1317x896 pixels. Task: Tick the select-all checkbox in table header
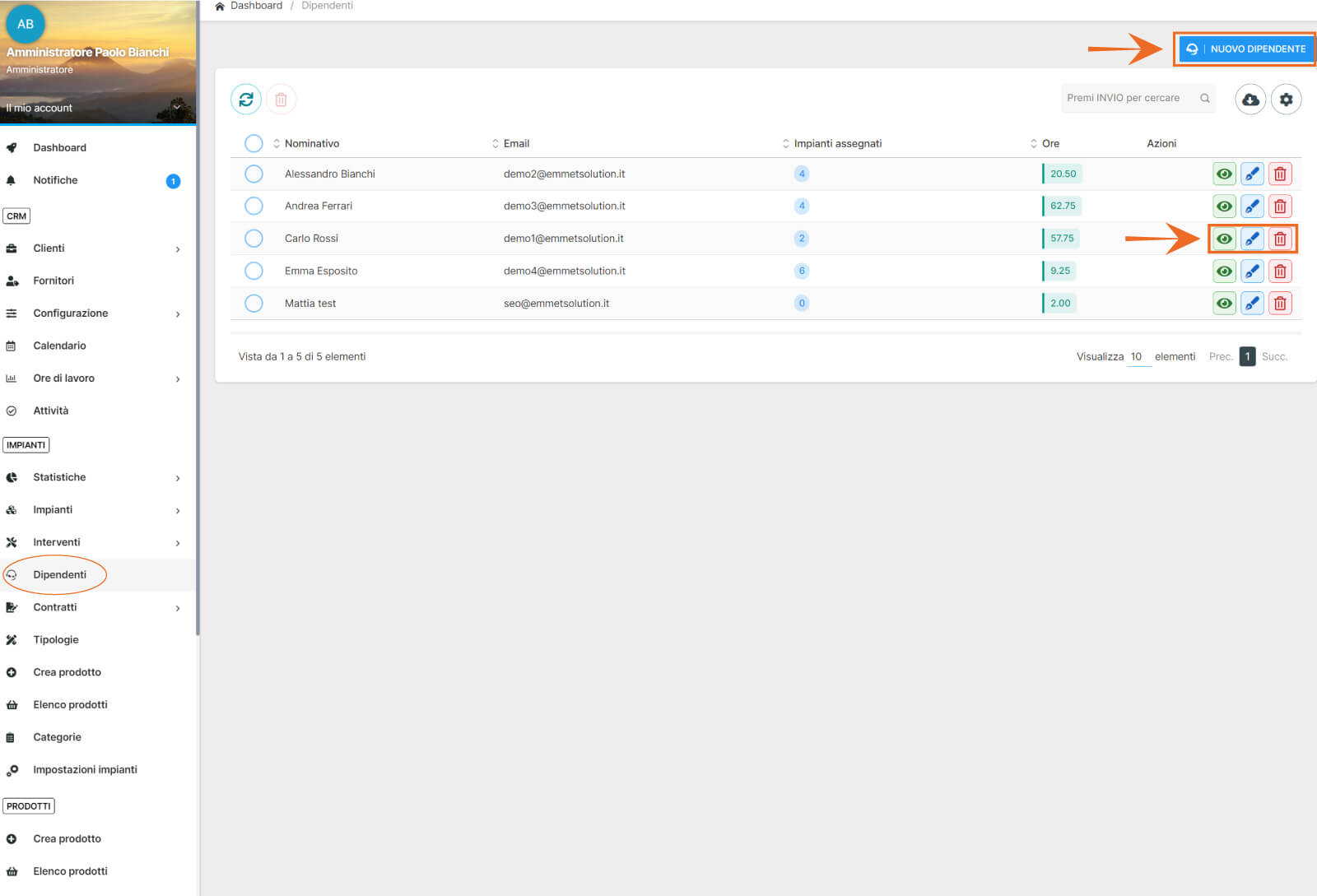[x=254, y=143]
